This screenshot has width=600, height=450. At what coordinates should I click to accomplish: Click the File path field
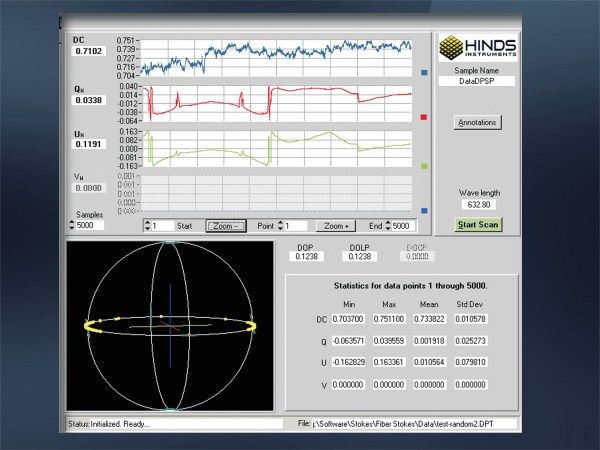[x=415, y=424]
